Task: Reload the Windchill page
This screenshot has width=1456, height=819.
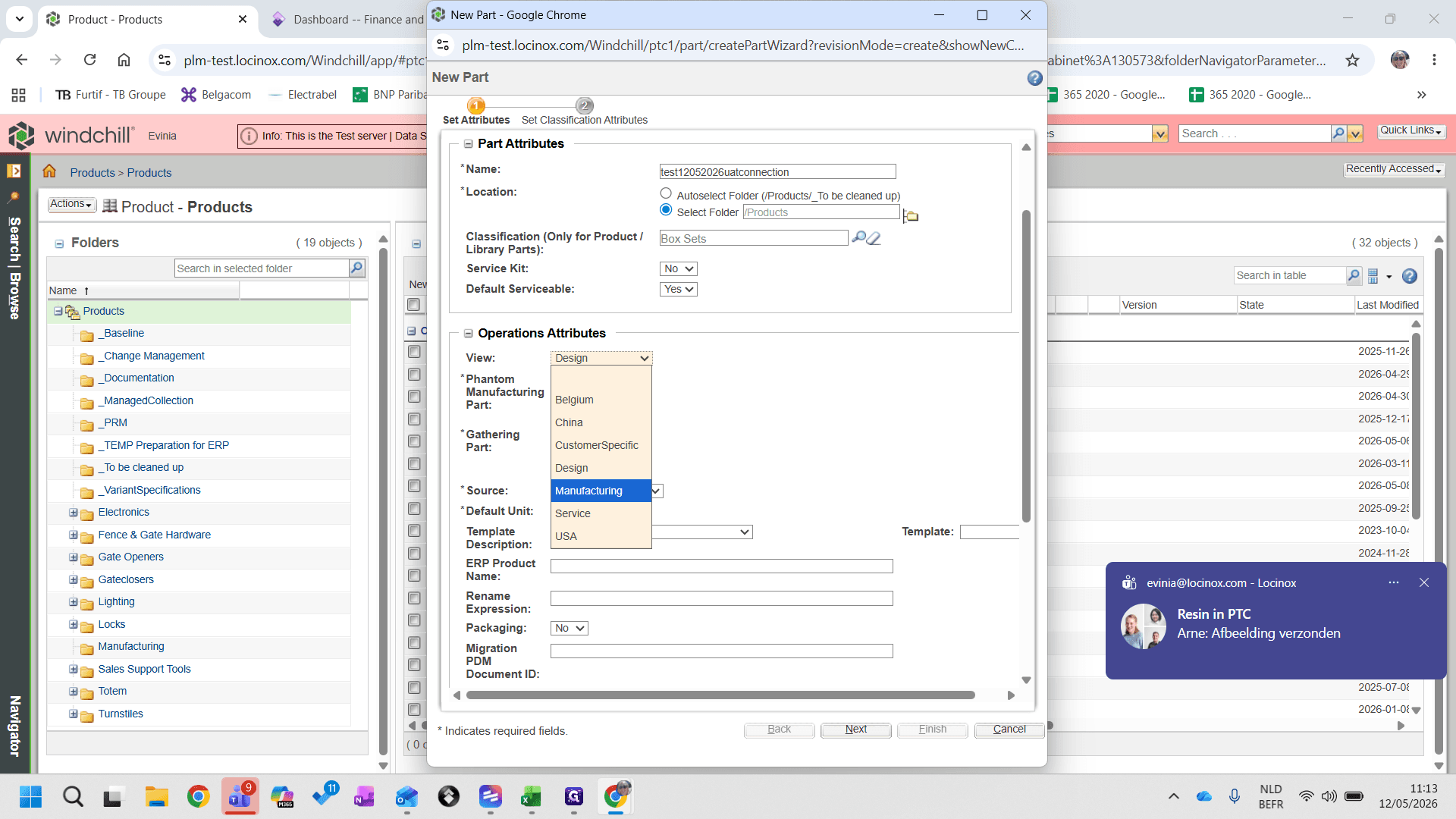Action: [89, 60]
